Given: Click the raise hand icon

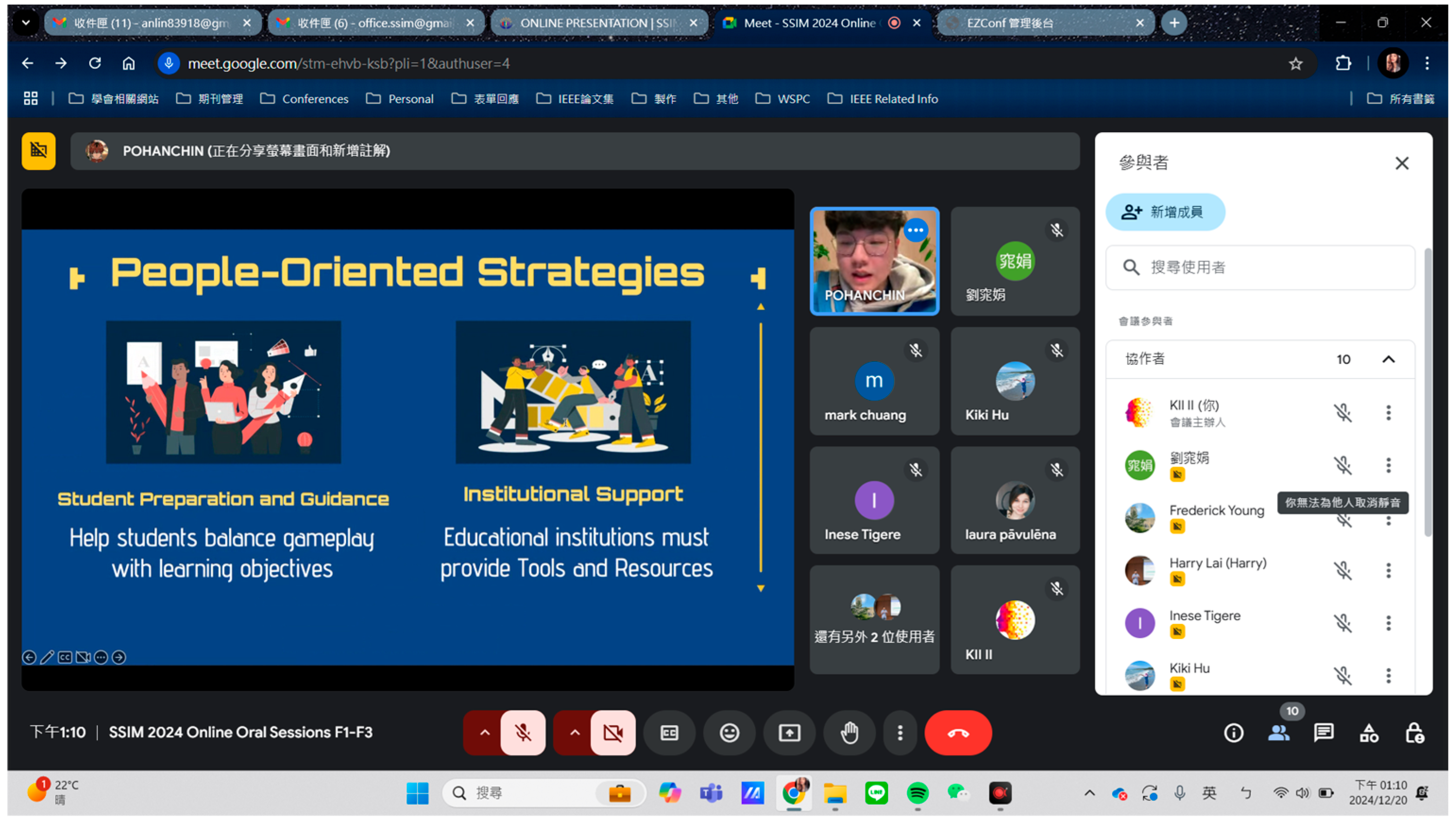Looking at the screenshot, I should point(849,733).
